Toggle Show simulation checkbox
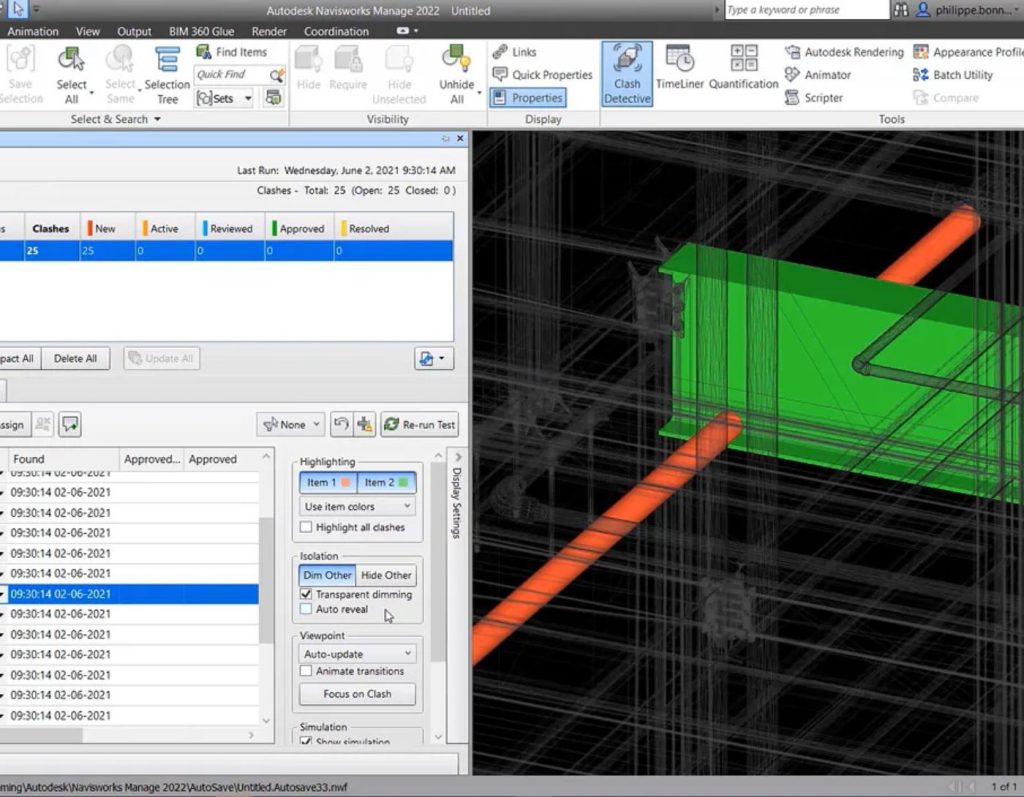Screen dimensions: 1024x797 pyautogui.click(x=306, y=741)
